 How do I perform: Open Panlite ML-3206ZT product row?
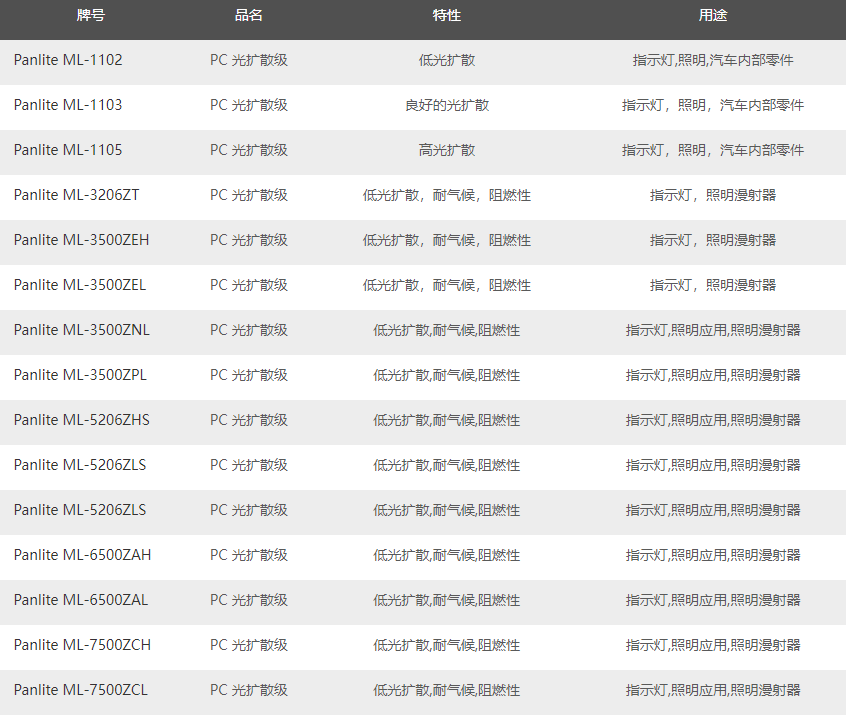click(x=76, y=195)
